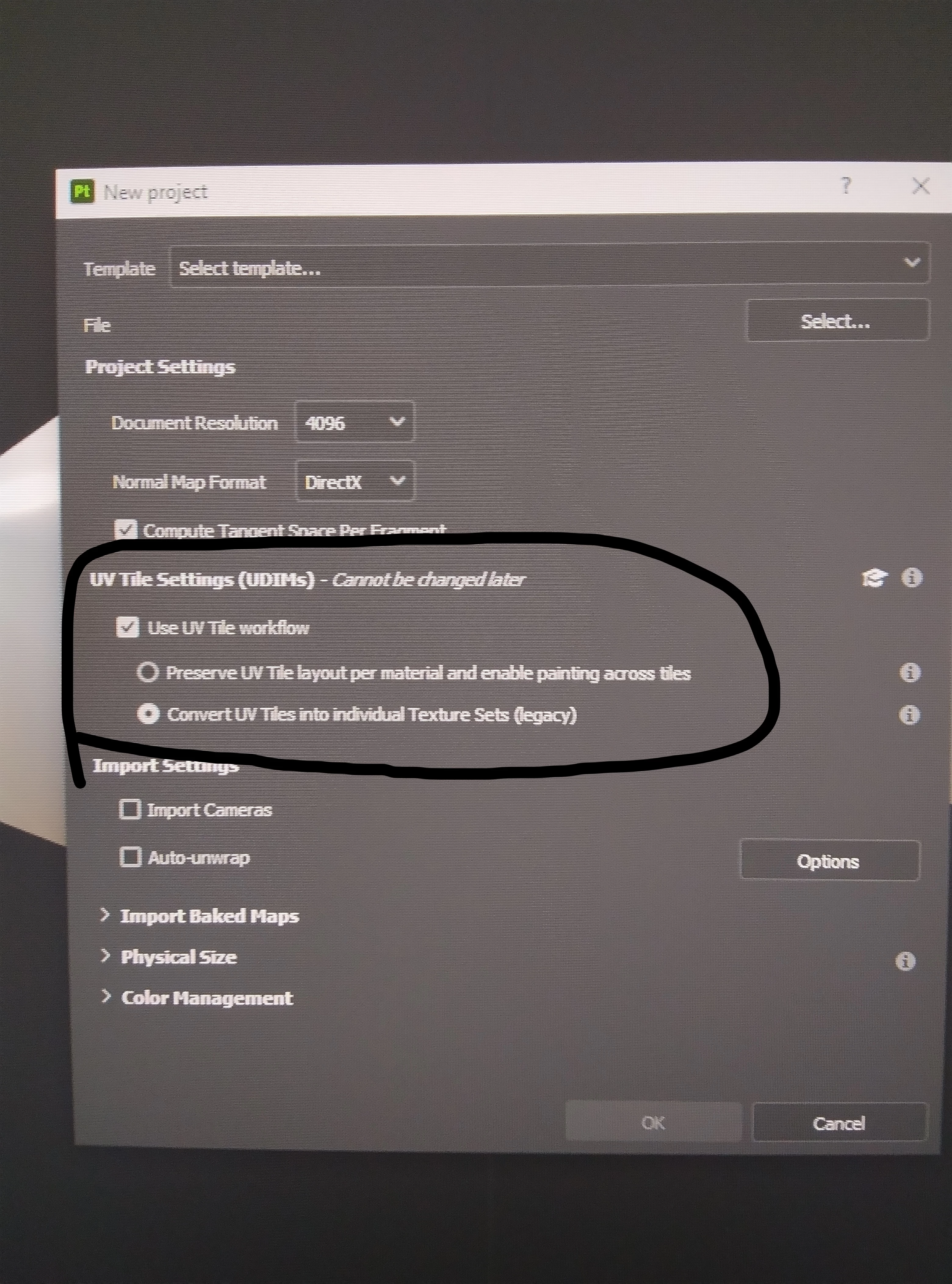Close the New project dialog
The width and height of the screenshot is (952, 1284).
pyautogui.click(x=921, y=186)
